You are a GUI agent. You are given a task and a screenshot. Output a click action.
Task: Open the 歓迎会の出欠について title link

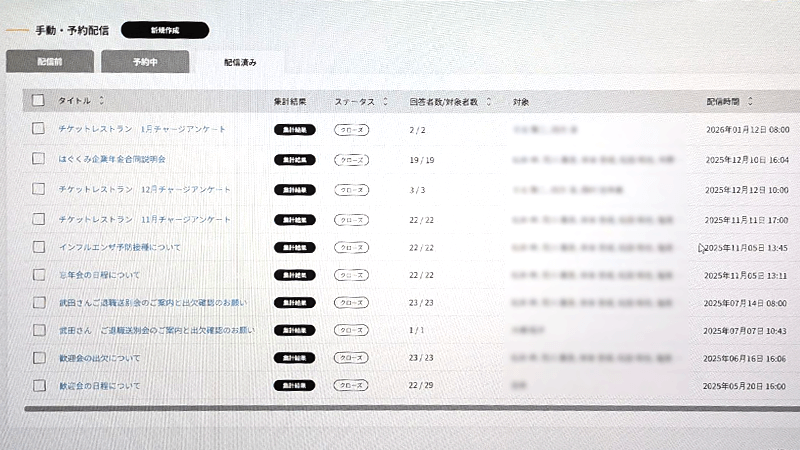99,358
